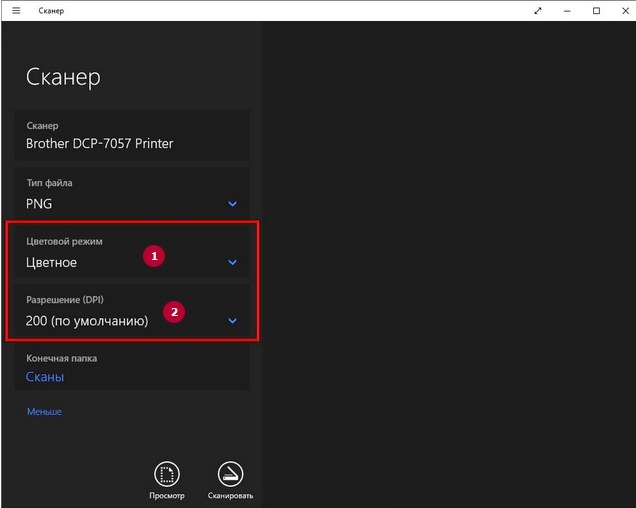Click the Просмотр preview page icon
The image size is (636, 508).
(x=167, y=475)
